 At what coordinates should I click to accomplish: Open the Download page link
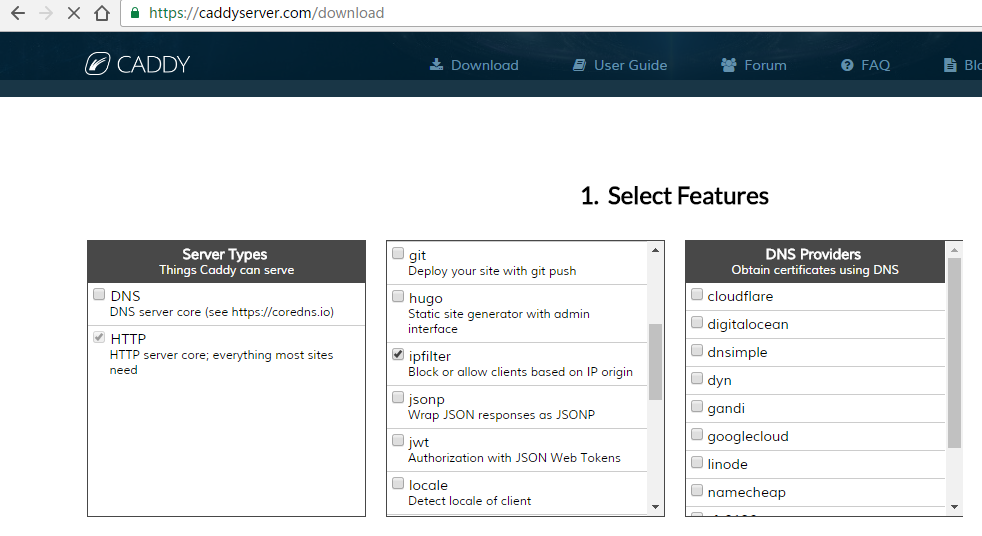pyautogui.click(x=484, y=65)
